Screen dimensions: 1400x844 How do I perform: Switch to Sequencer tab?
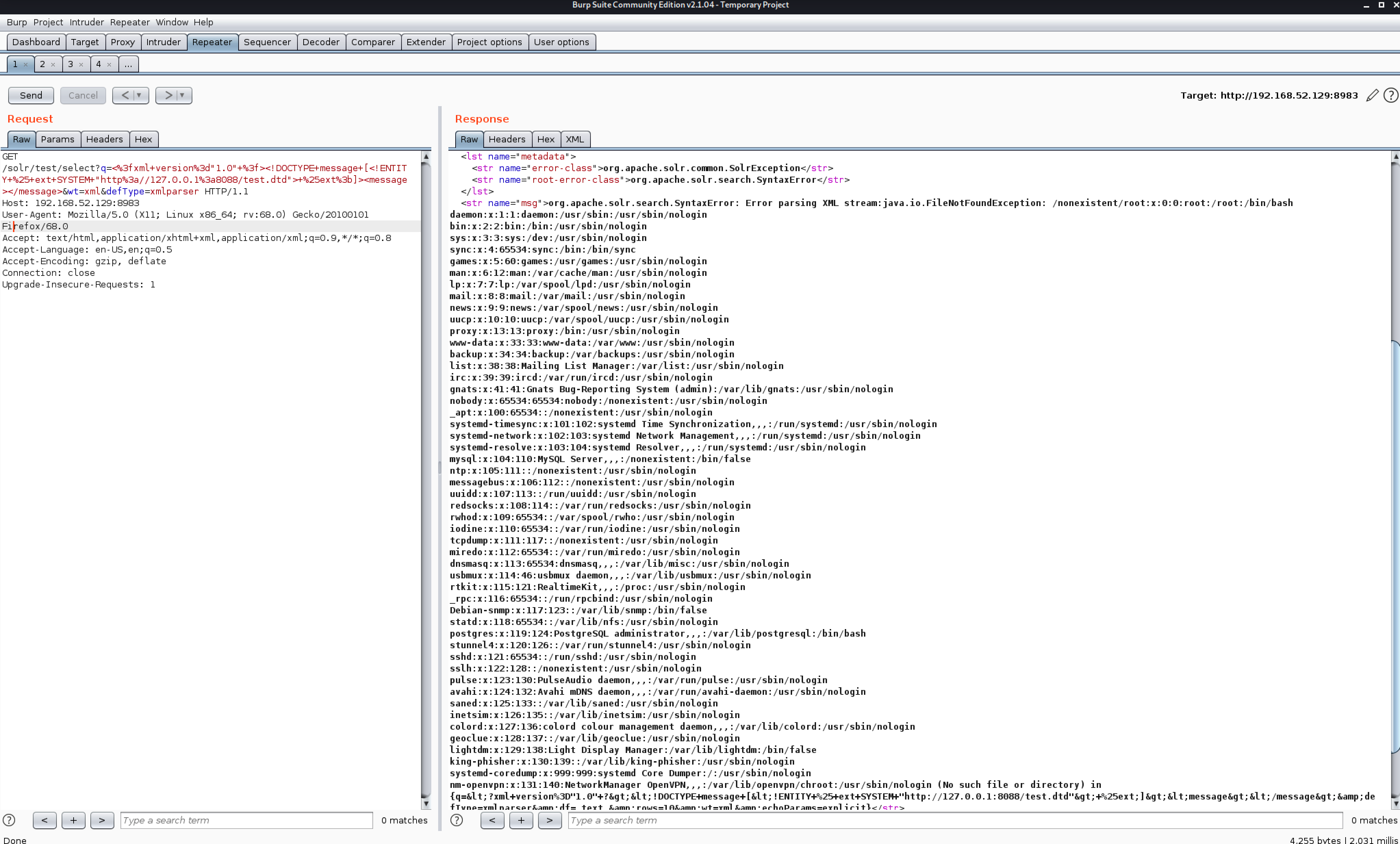[267, 42]
